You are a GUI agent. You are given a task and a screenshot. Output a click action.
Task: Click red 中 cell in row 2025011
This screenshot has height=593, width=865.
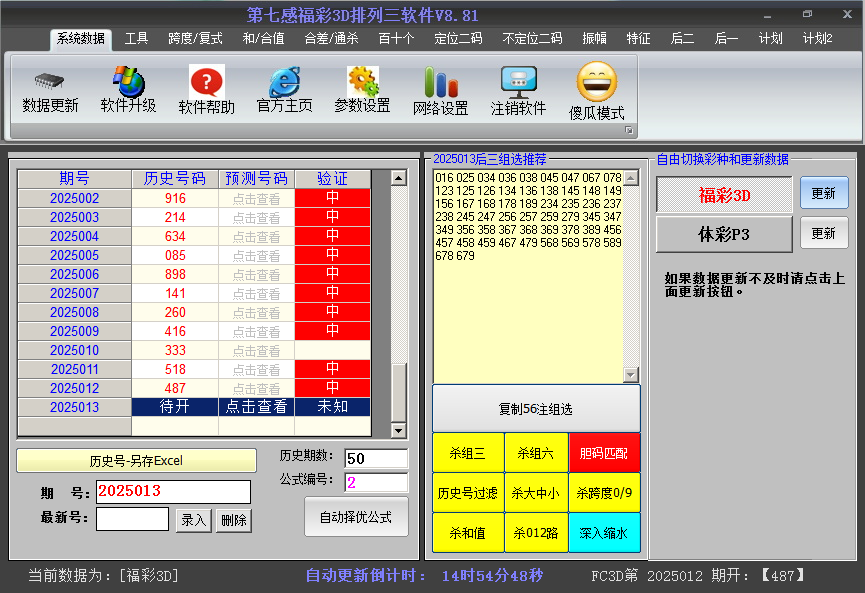pos(333,368)
